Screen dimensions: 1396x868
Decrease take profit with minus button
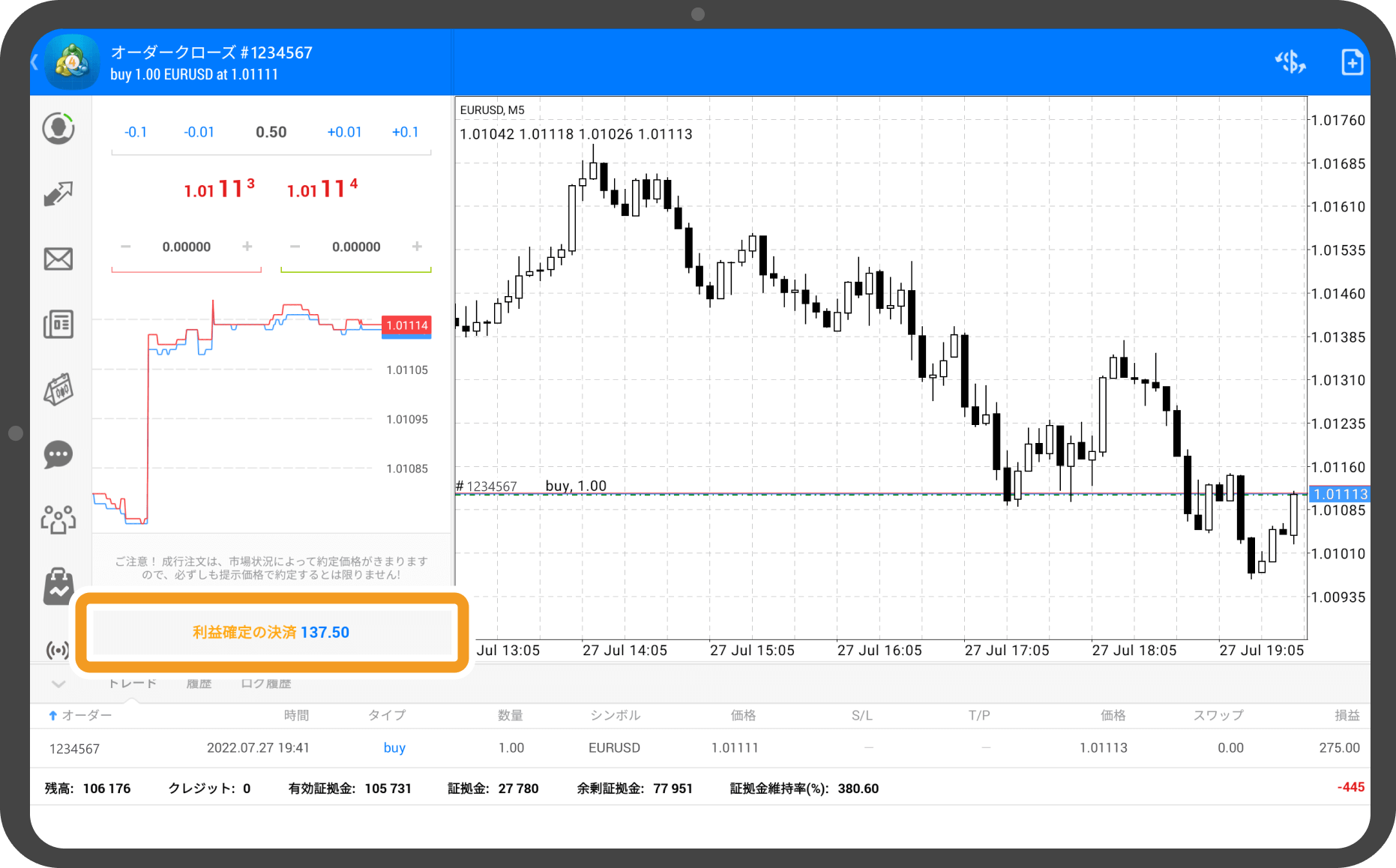point(295,247)
